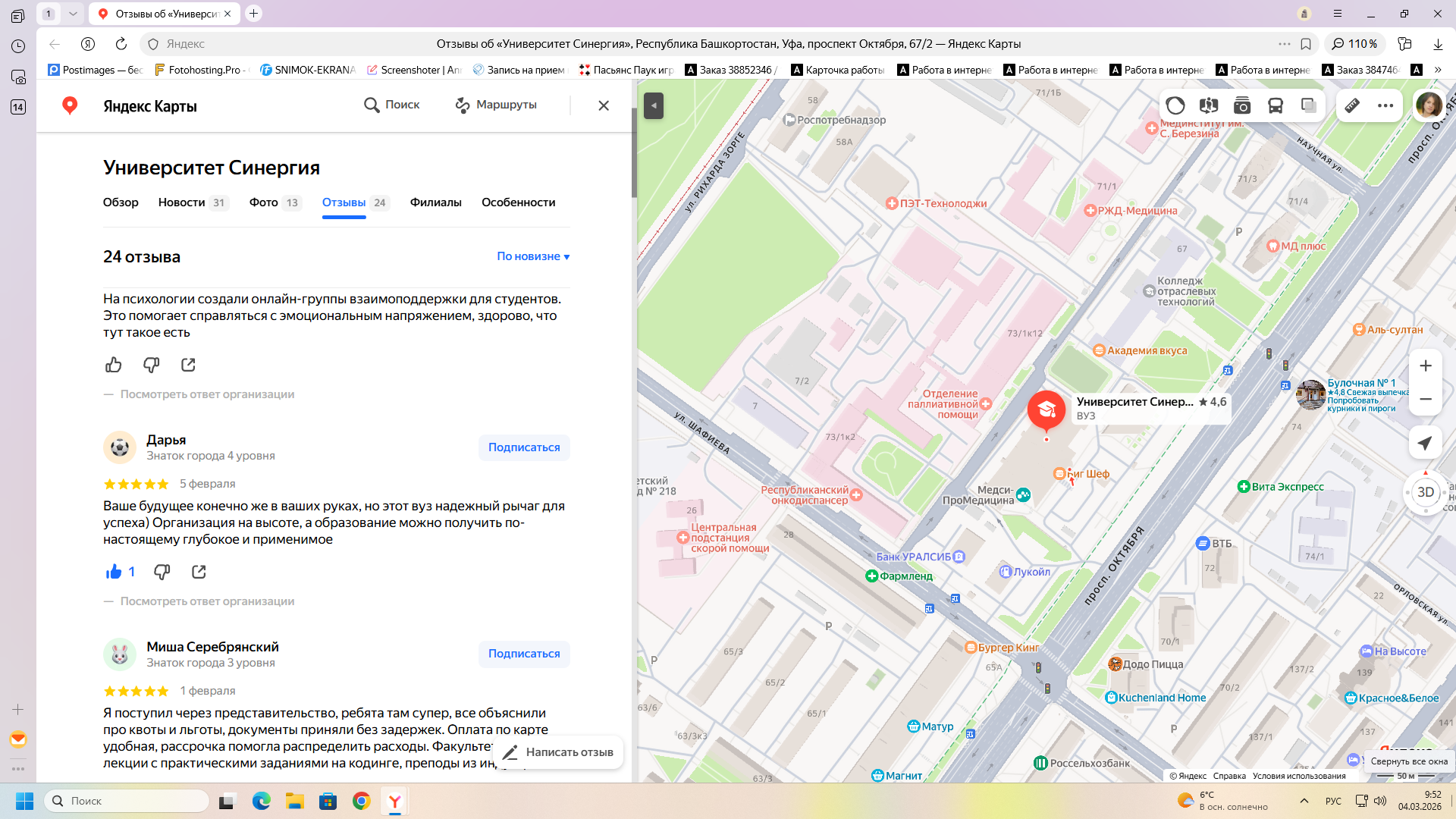Viewport: 1456px width, 819px height.
Task: Dislike Дарья's review
Action: (x=162, y=572)
